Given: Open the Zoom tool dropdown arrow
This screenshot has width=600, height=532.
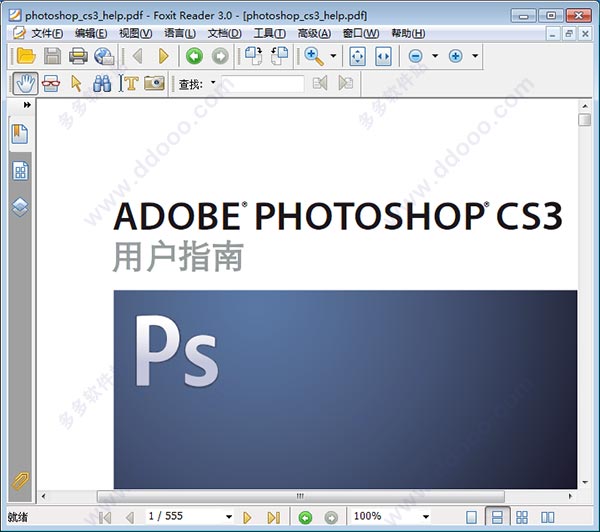Looking at the screenshot, I should pyautogui.click(x=333, y=56).
